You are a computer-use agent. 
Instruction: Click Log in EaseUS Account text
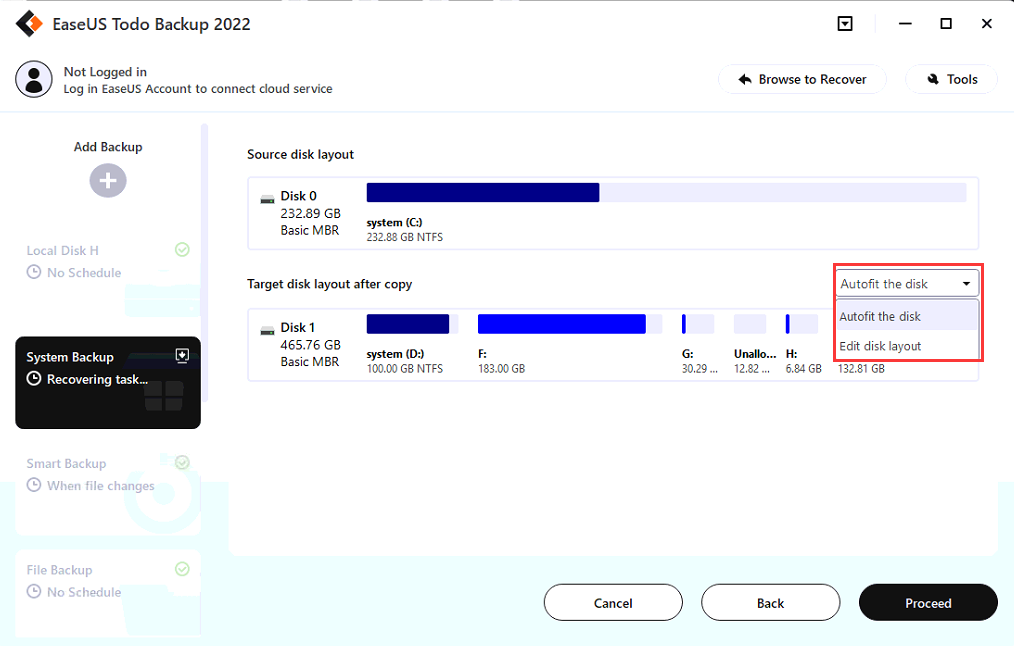pyautogui.click(x=198, y=89)
